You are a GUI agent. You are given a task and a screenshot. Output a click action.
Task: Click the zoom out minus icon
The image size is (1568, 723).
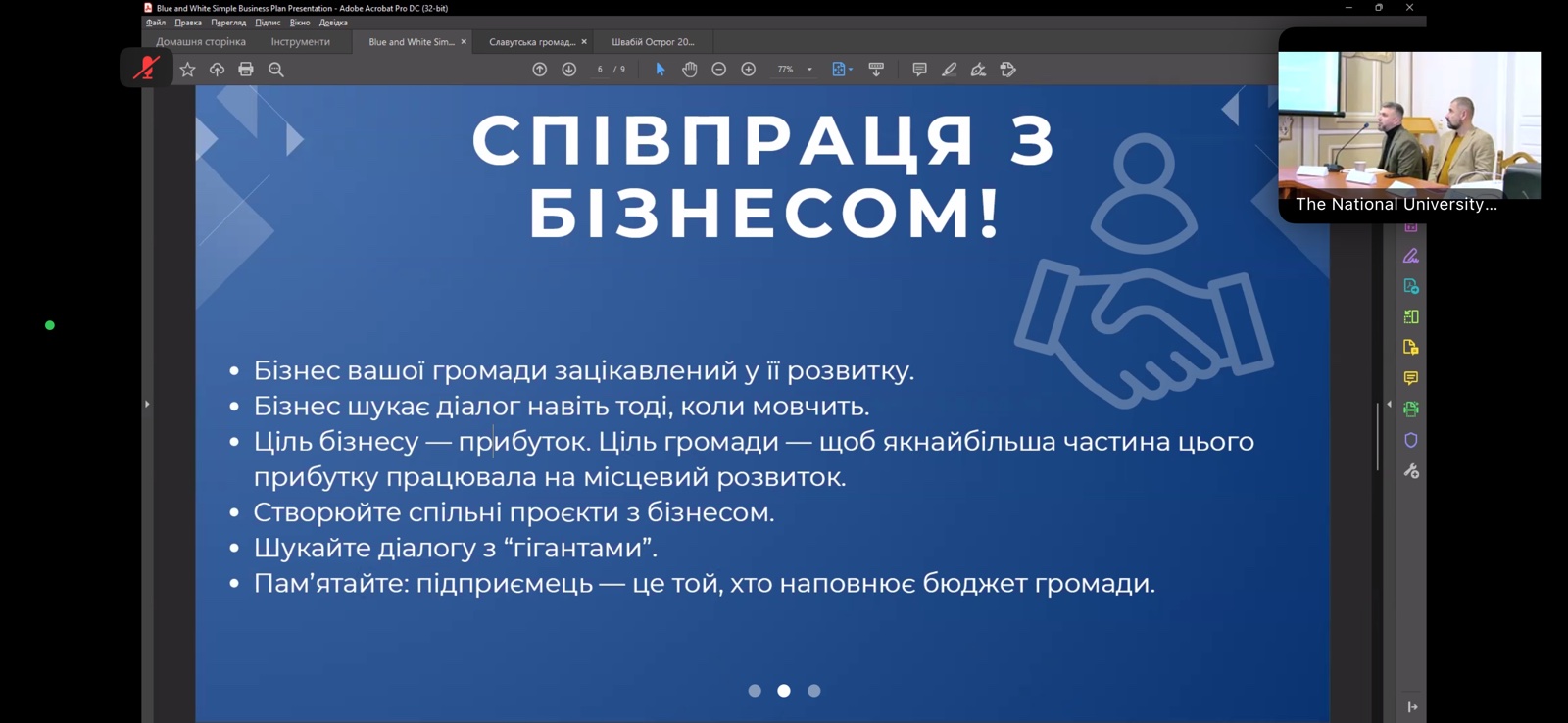pyautogui.click(x=719, y=70)
